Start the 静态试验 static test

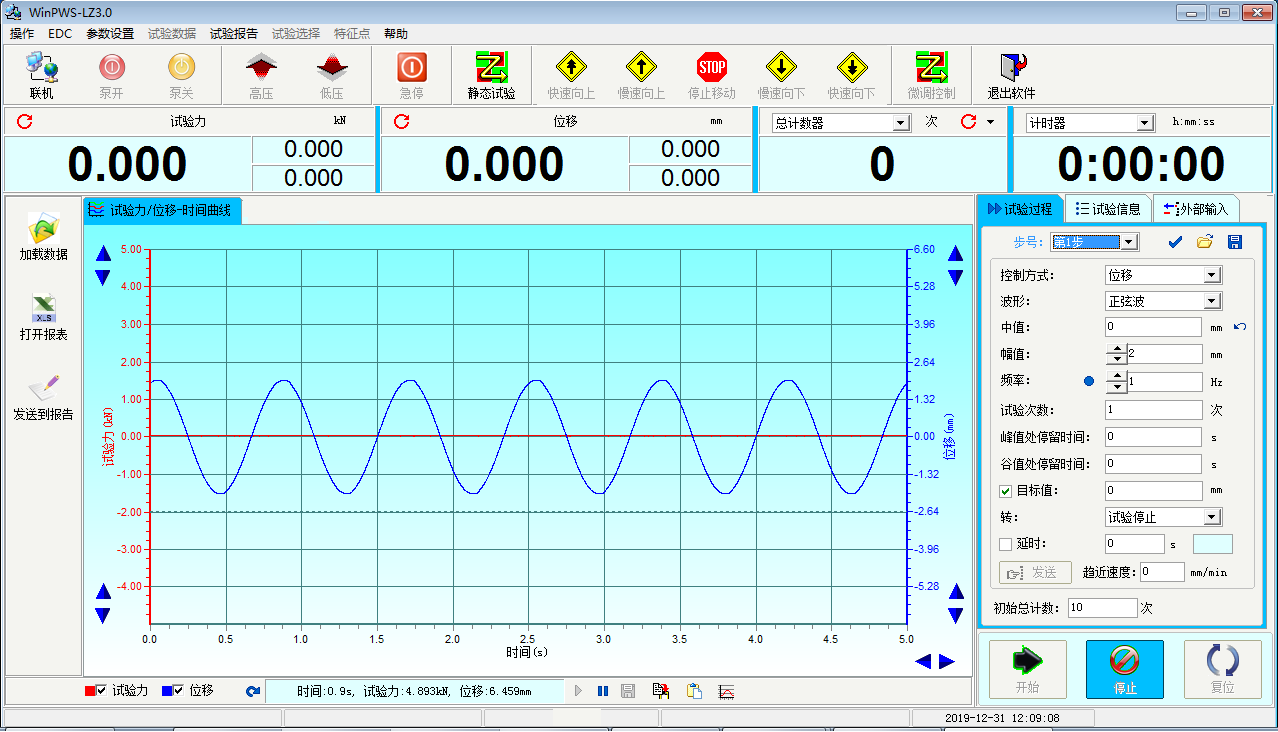[491, 74]
